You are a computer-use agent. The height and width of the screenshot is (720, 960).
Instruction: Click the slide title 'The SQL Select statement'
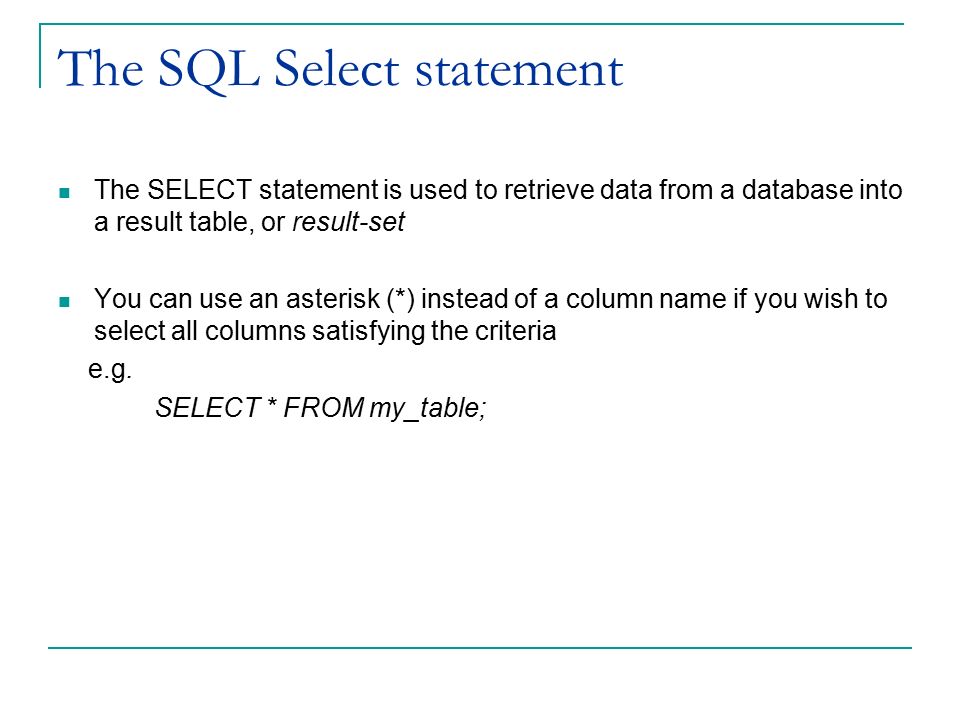[x=340, y=69]
